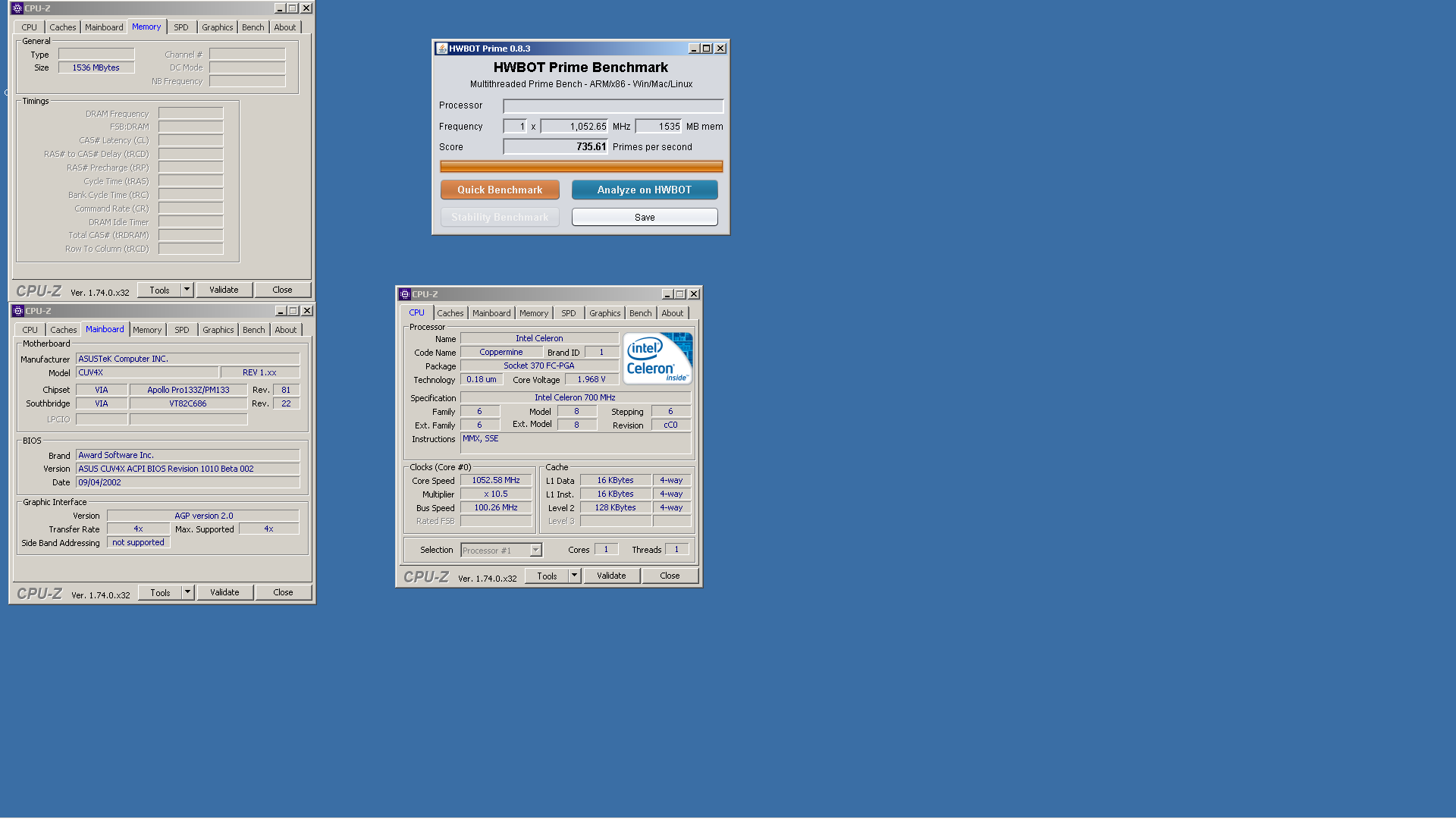Open the SPD tab in the Memory window
The height and width of the screenshot is (819, 1456).
(x=181, y=27)
